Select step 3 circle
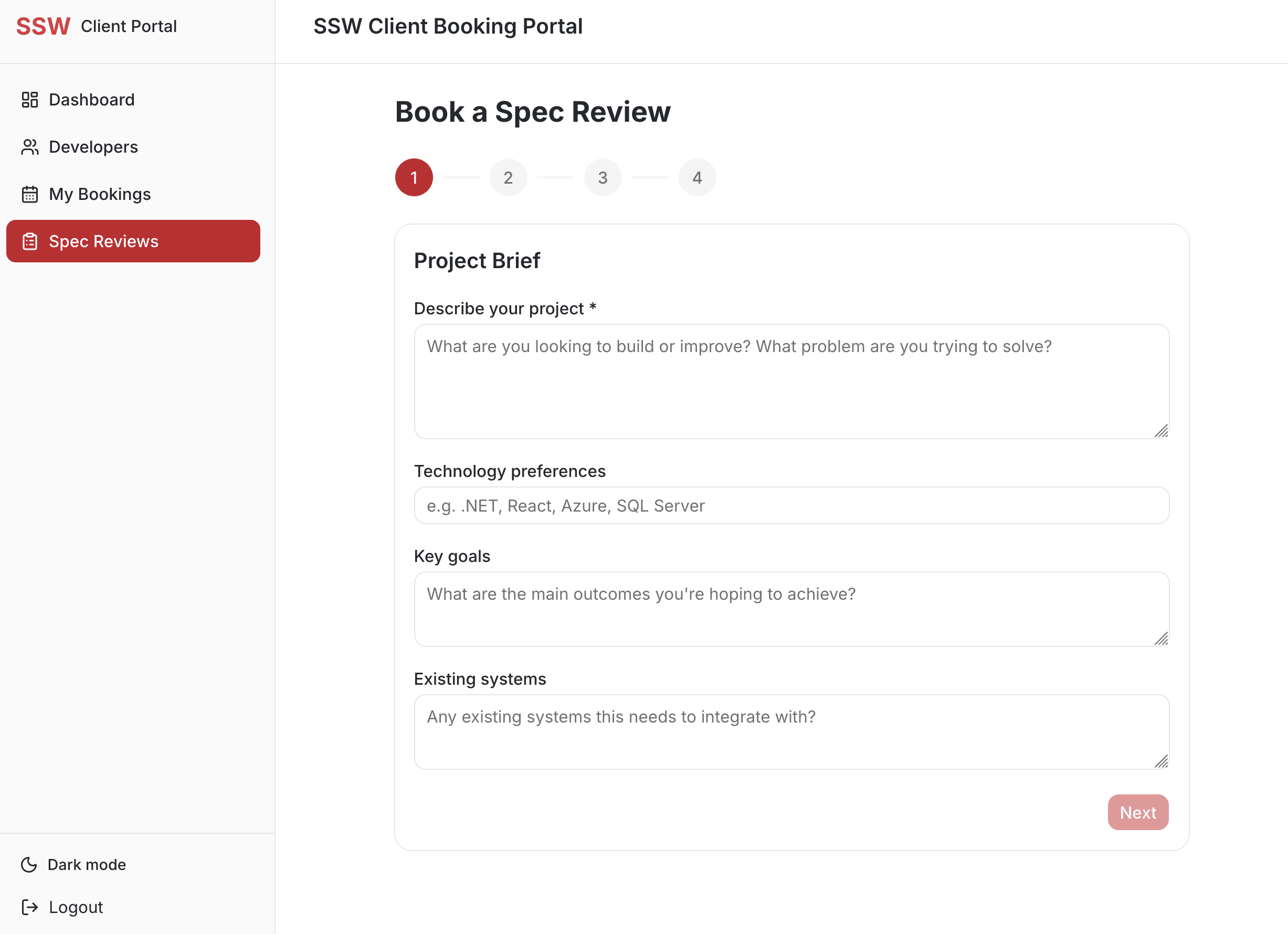Image resolution: width=1288 pixels, height=934 pixels. click(x=603, y=177)
